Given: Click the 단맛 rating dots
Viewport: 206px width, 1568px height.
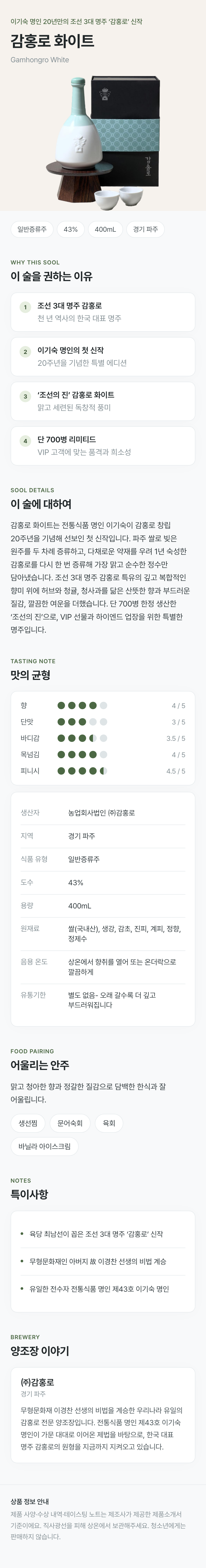Looking at the screenshot, I should point(82,722).
